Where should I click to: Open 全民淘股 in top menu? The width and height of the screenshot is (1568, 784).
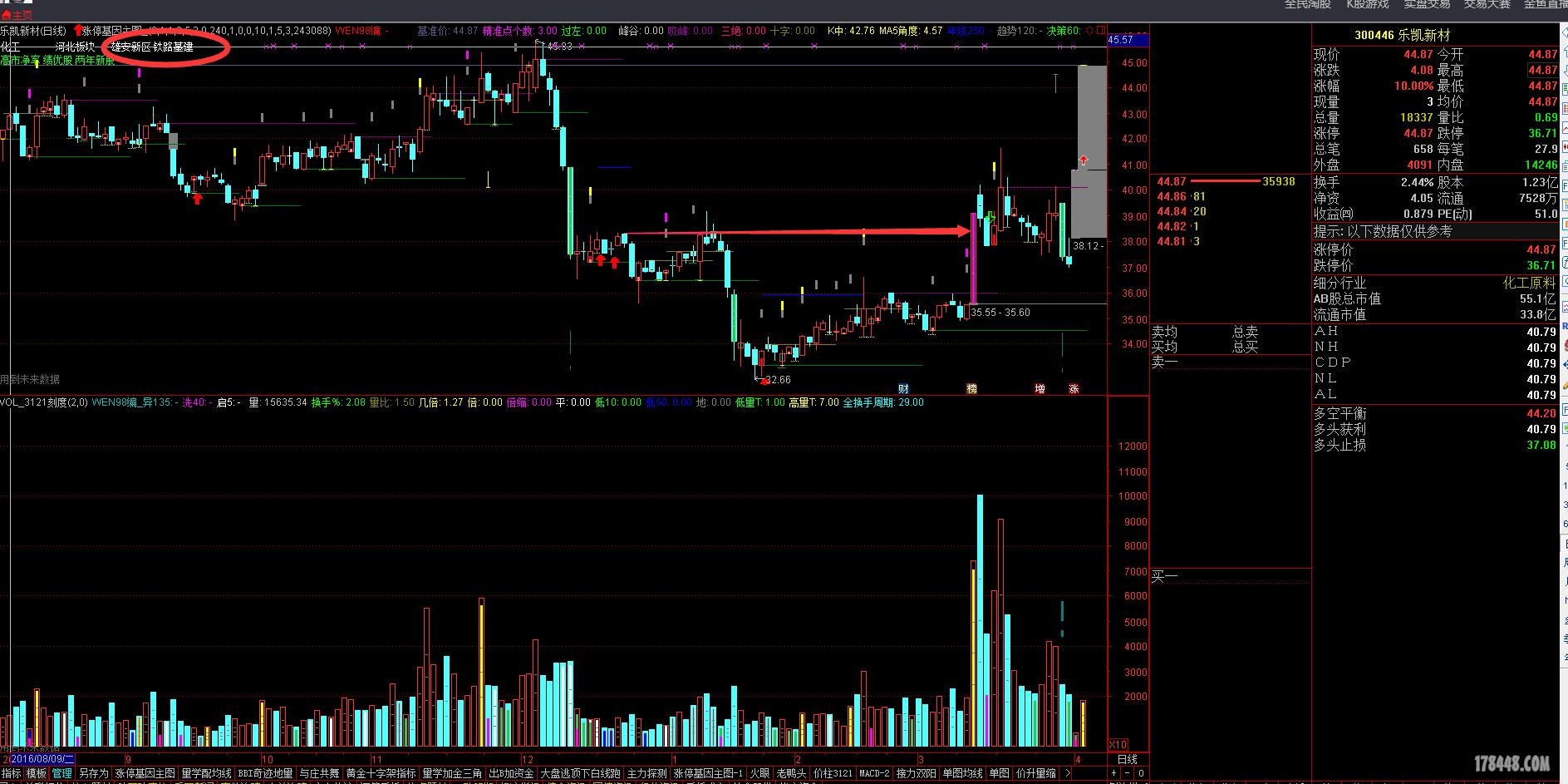[x=1308, y=4]
